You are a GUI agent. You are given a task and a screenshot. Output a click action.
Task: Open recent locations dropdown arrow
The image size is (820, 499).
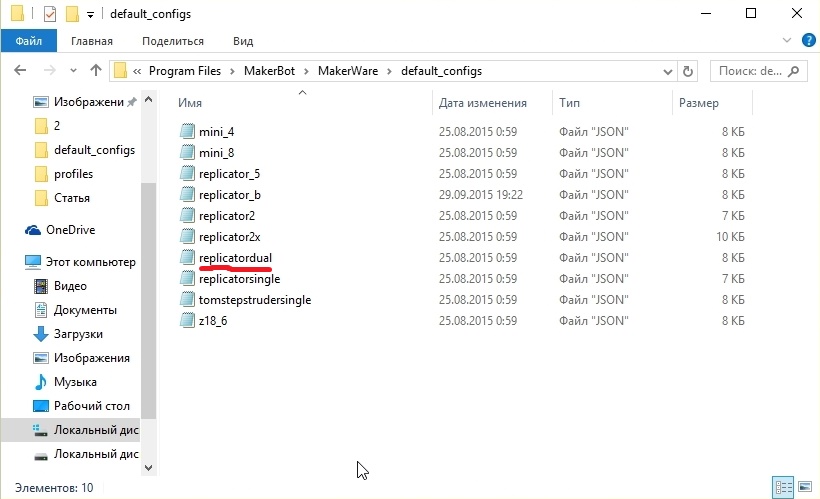73,70
